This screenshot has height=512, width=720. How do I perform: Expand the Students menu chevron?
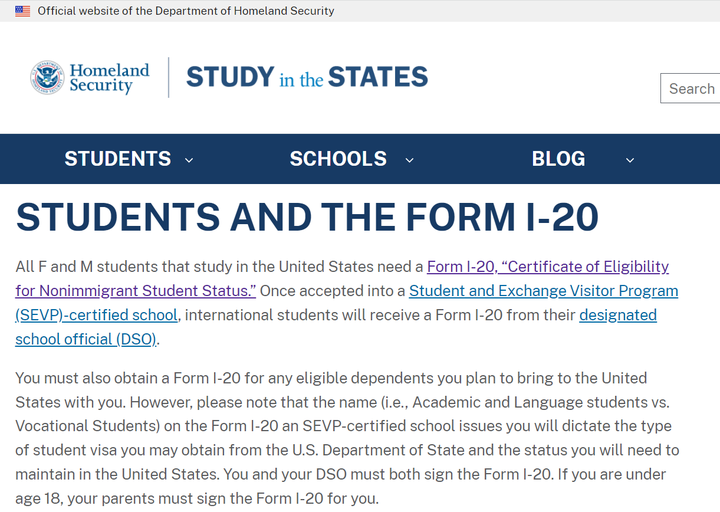click(189, 160)
